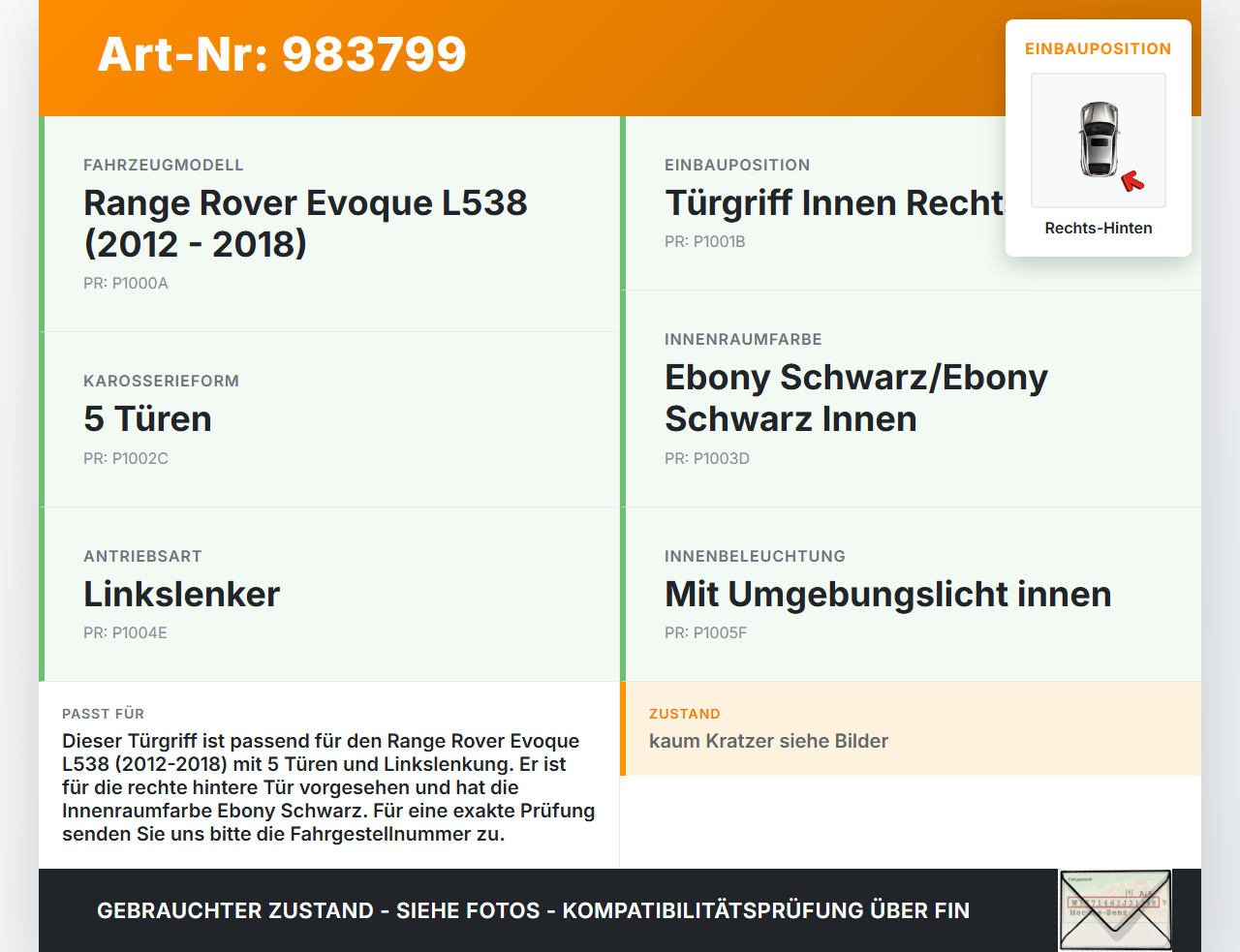Image resolution: width=1240 pixels, height=952 pixels.
Task: Expand the Innenraumfarbe Ebony Schwarz card
Action: point(855,398)
